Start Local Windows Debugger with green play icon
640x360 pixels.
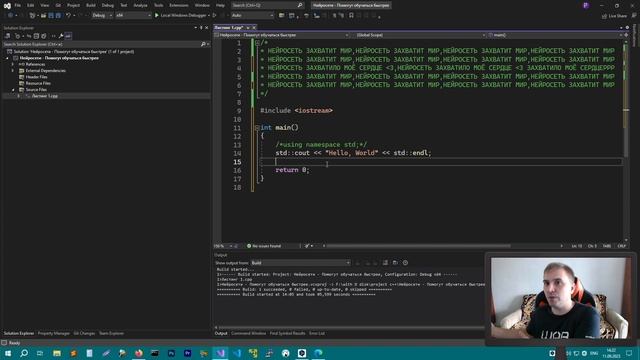(182, 16)
